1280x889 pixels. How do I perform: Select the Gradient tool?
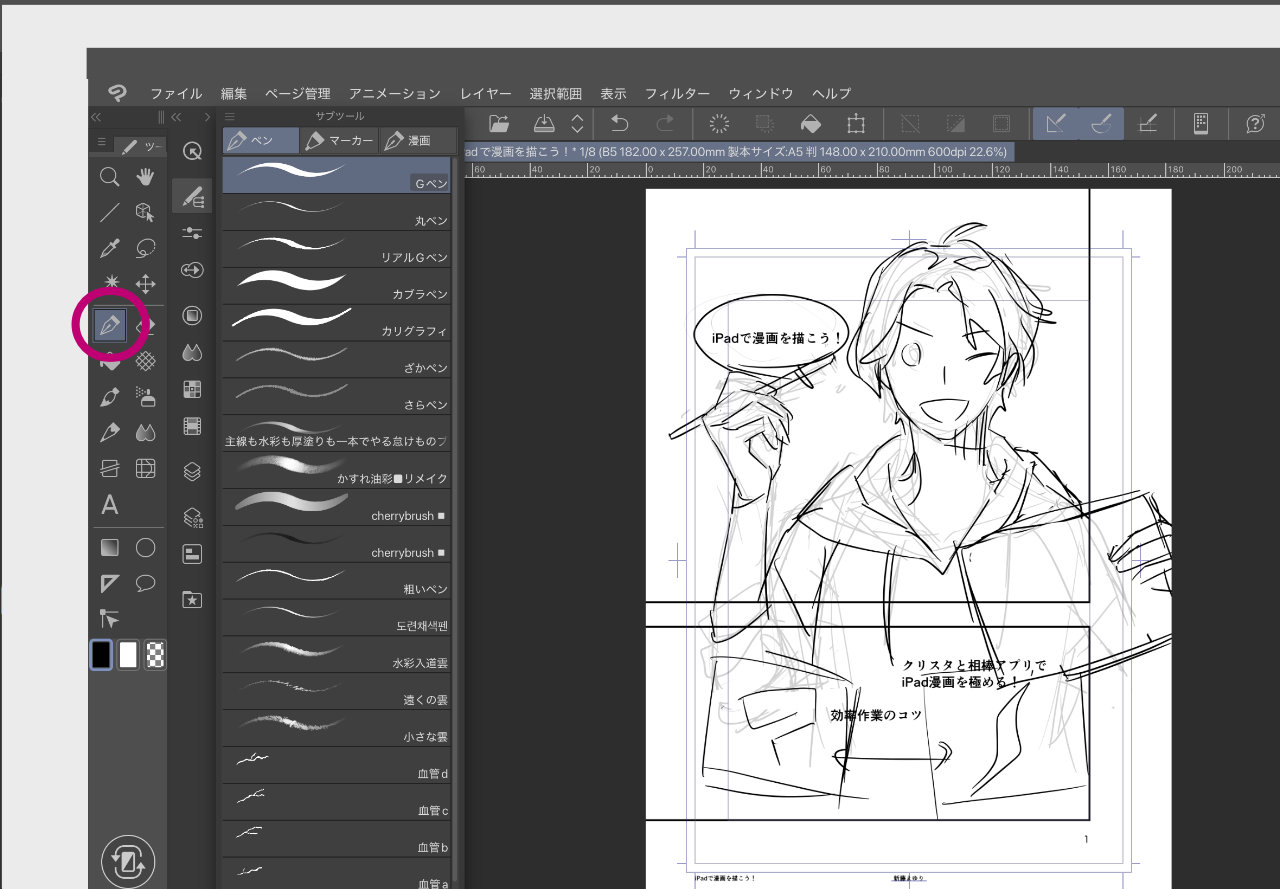(x=110, y=547)
